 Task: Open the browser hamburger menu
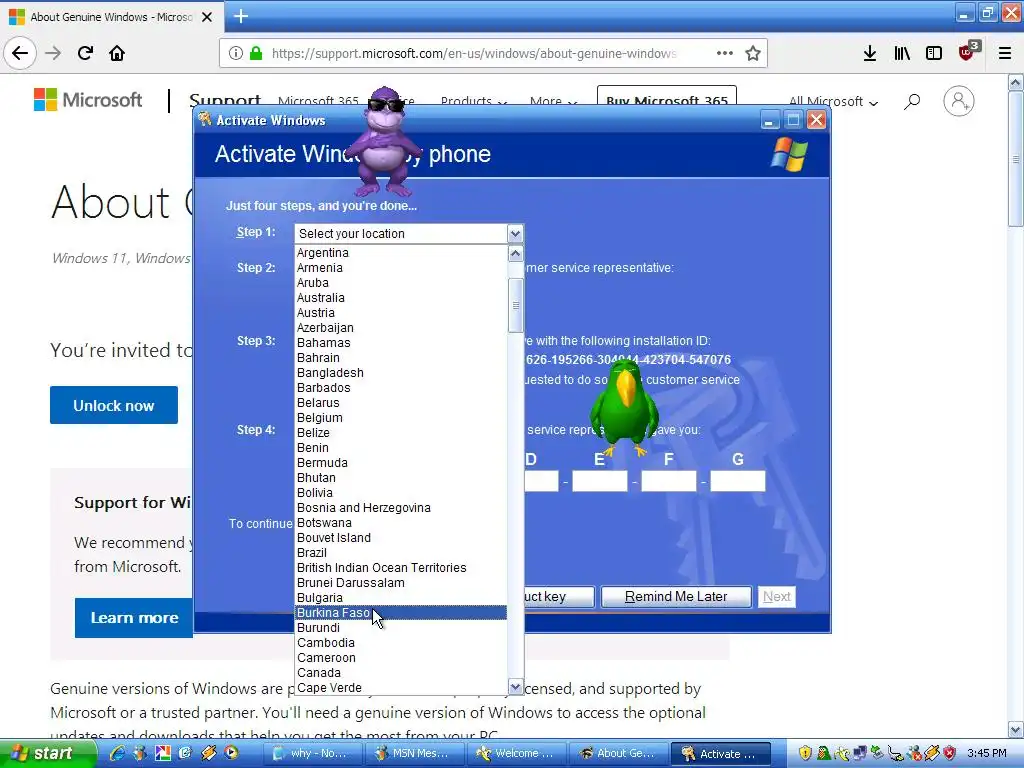tap(1004, 53)
